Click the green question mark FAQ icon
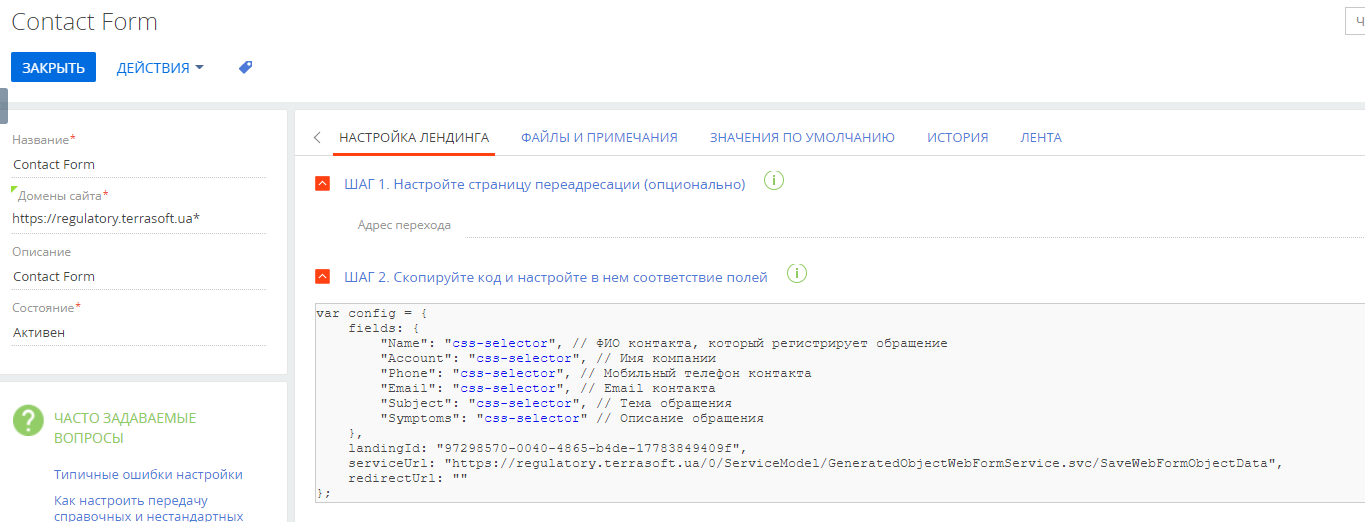Viewport: 1365px width, 522px height. coord(28,420)
